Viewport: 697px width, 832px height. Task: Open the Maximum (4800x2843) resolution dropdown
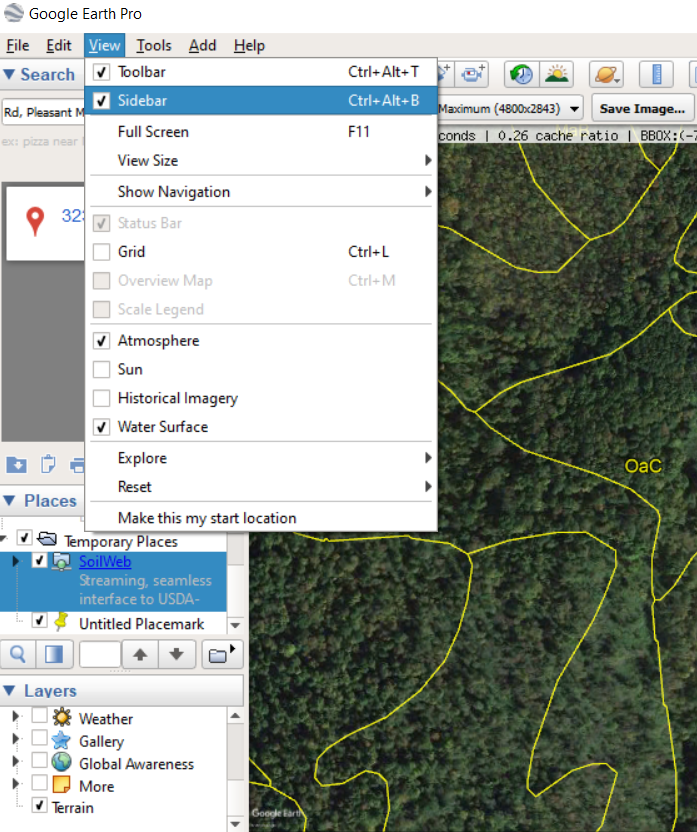tap(510, 108)
